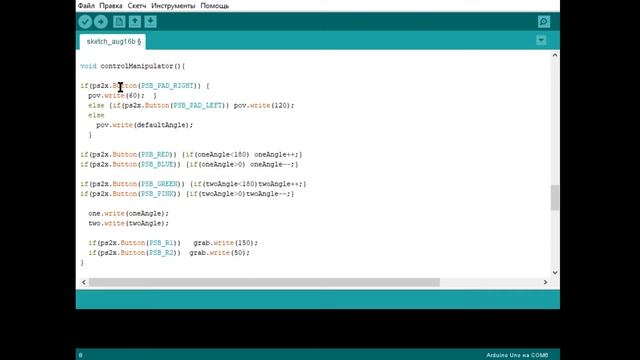Click the 'one.write(oneAngle);' line
The width and height of the screenshot is (640, 360).
[128, 213]
